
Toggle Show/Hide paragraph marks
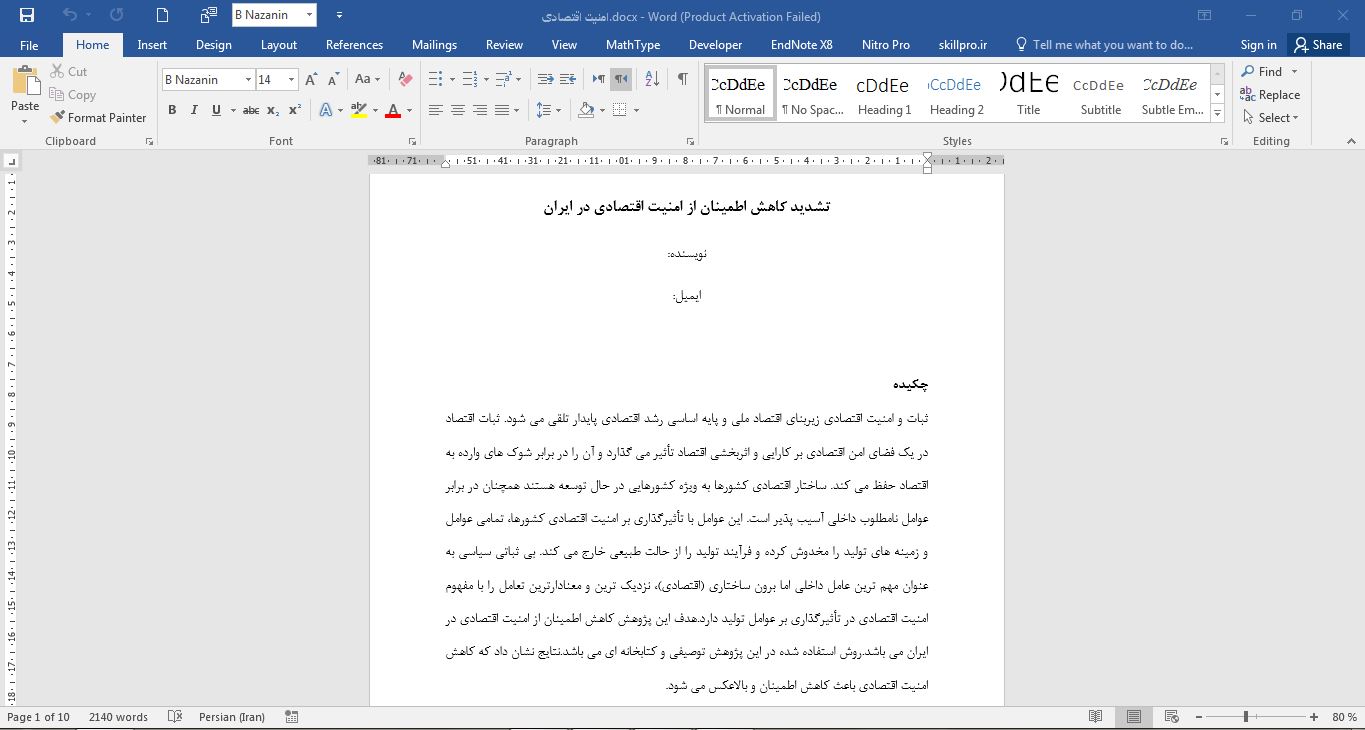click(682, 80)
